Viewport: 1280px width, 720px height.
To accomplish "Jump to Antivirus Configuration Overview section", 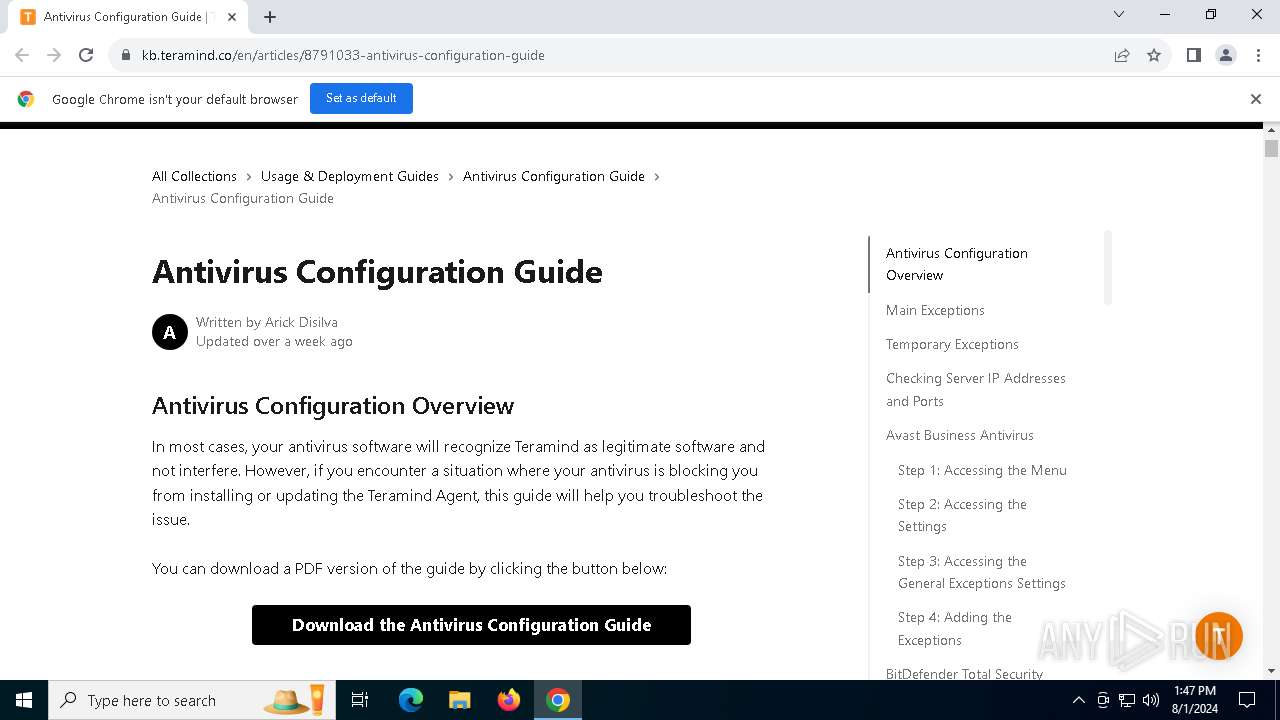I will 957,264.
